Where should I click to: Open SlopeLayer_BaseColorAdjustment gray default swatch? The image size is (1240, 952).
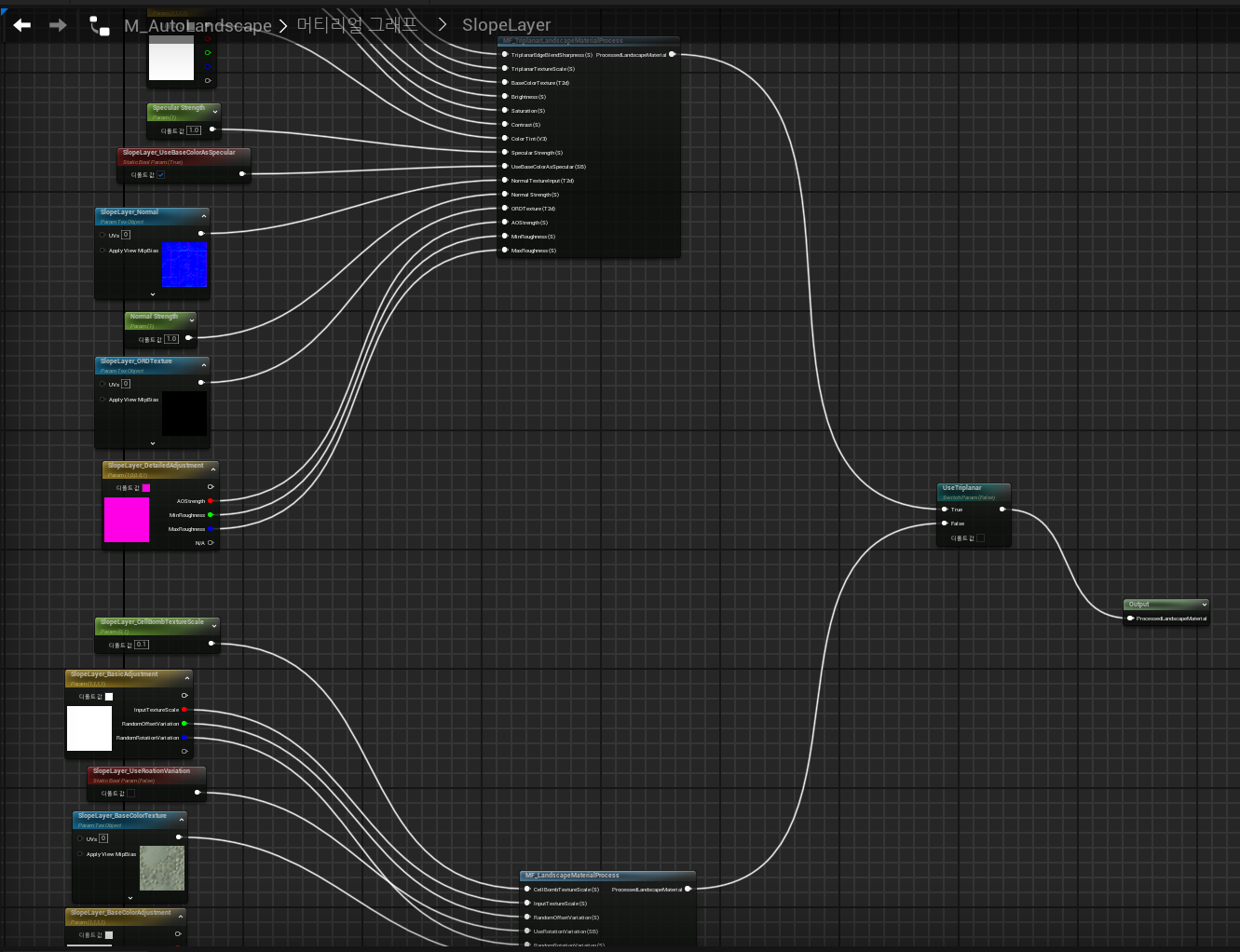[x=109, y=934]
